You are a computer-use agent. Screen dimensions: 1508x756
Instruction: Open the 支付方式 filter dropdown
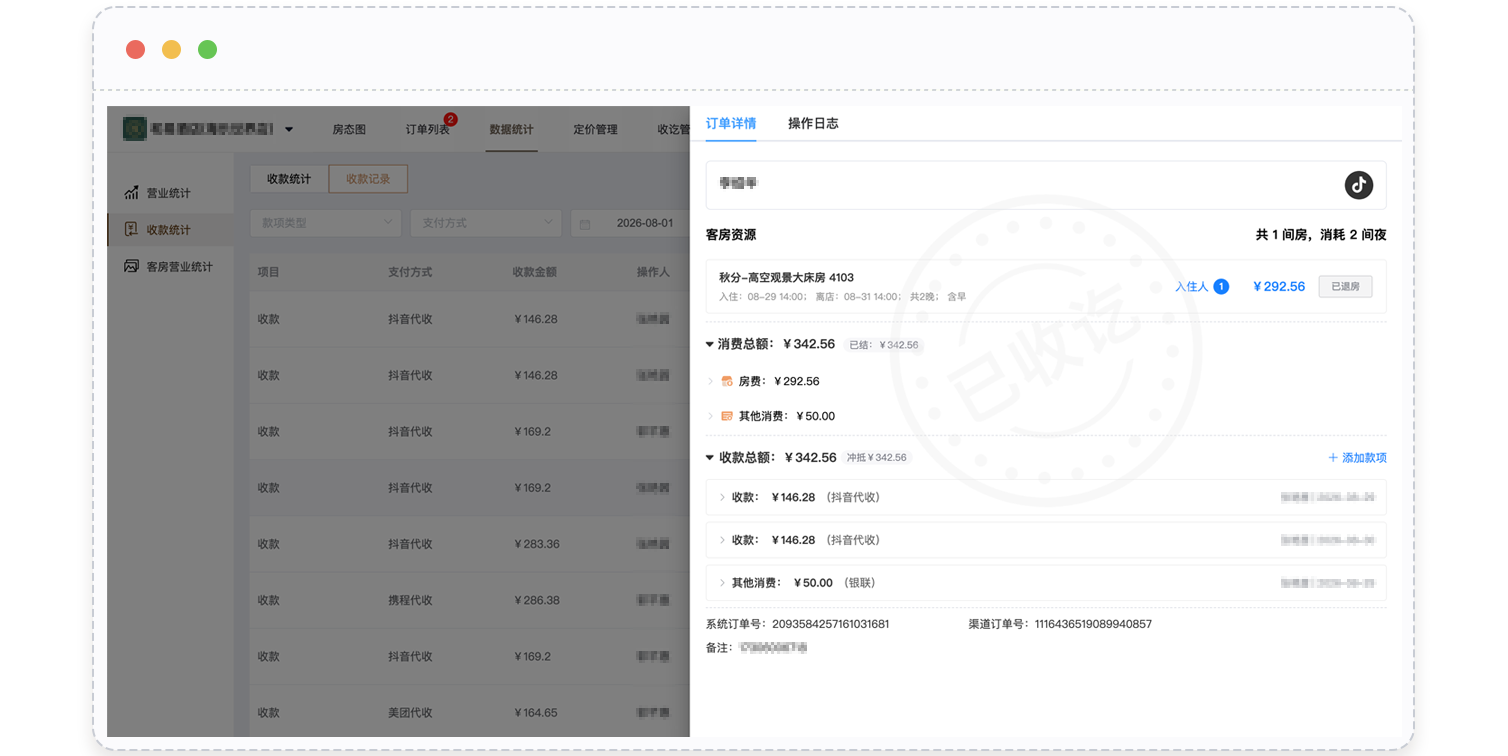[x=486, y=223]
